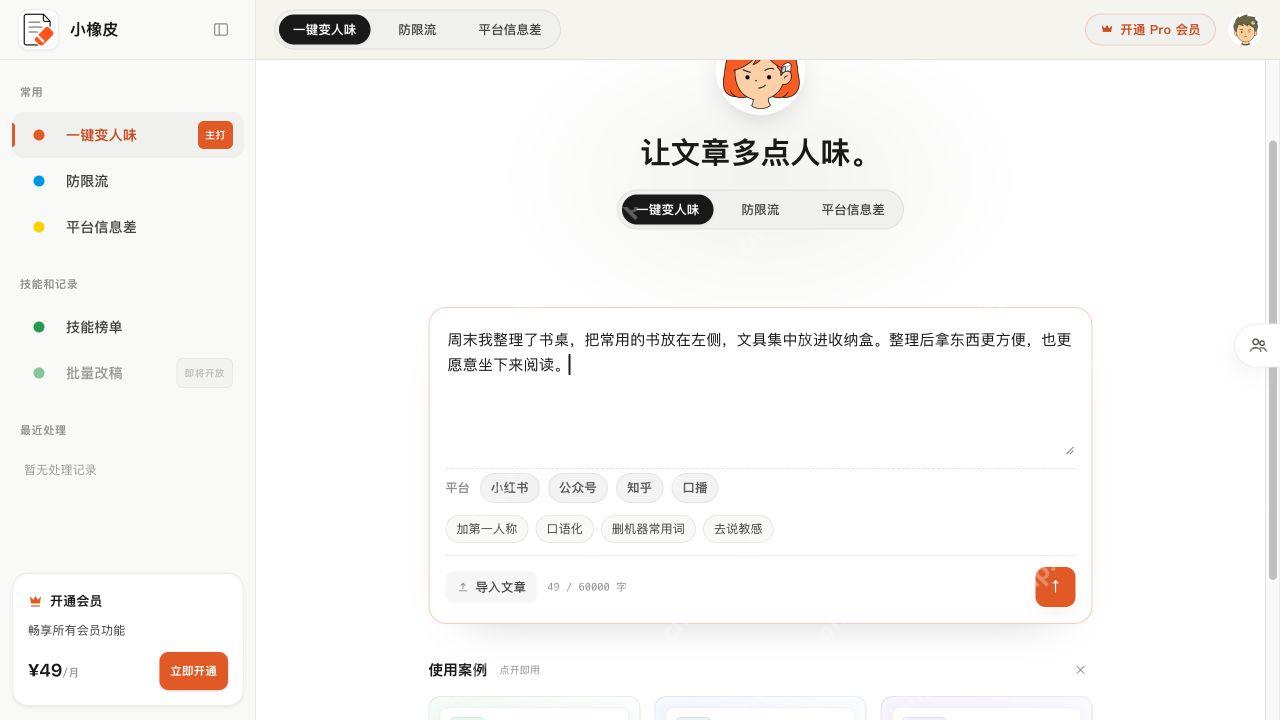Select 一键变人味 pill under the headline
This screenshot has width=1280, height=720.
pyautogui.click(x=668, y=210)
